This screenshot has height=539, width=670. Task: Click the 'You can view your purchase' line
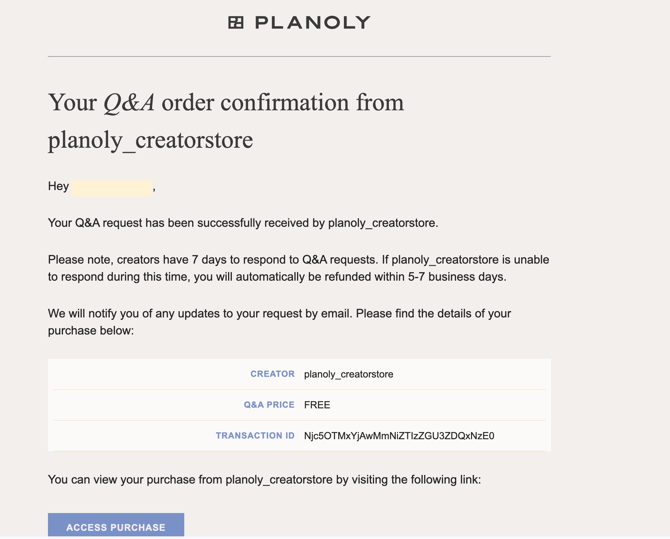click(264, 480)
